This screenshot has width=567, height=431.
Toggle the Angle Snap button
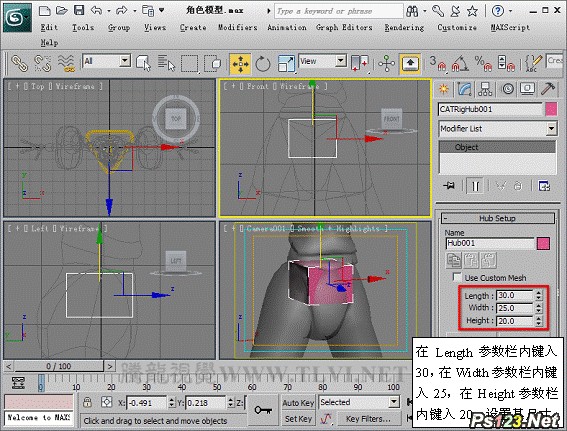[x=460, y=64]
